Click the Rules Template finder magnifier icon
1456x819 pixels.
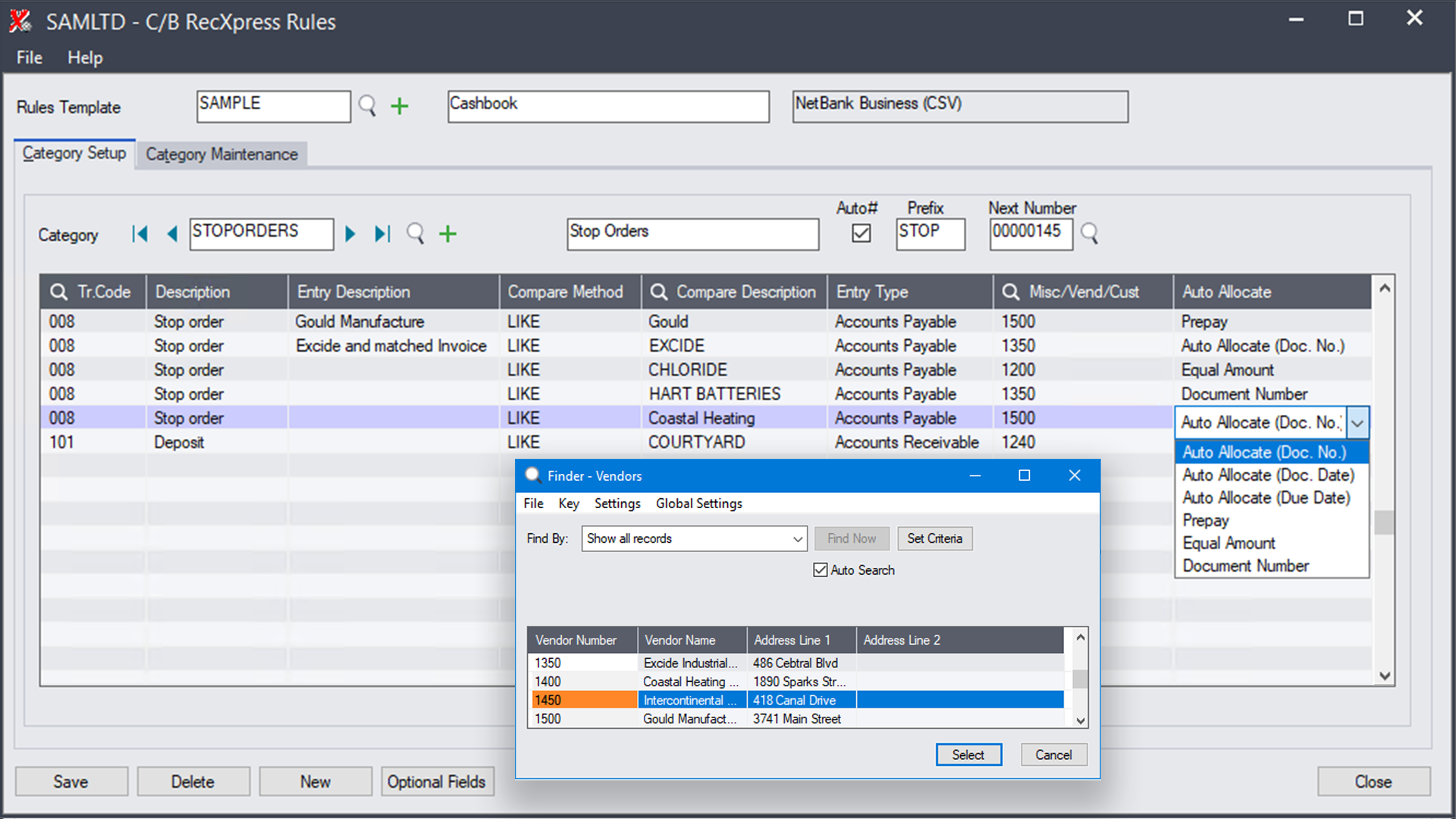click(x=367, y=106)
